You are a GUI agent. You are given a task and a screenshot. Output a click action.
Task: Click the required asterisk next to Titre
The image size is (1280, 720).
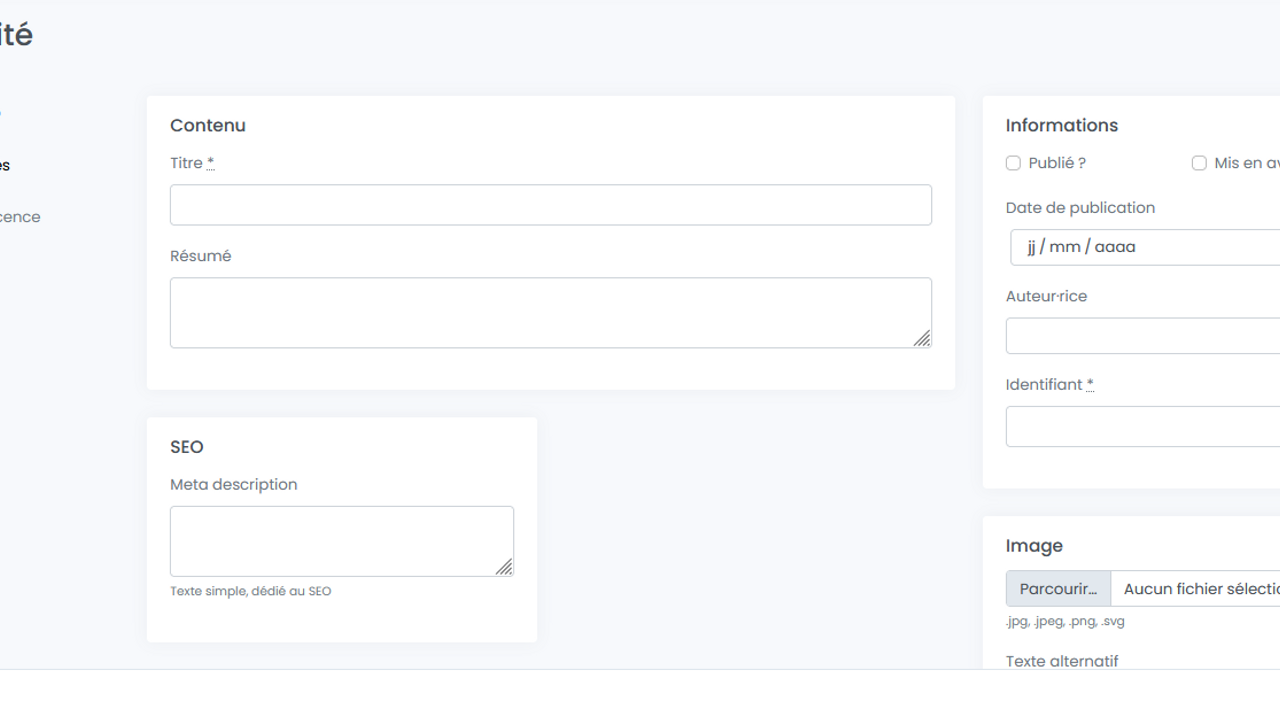(x=211, y=163)
